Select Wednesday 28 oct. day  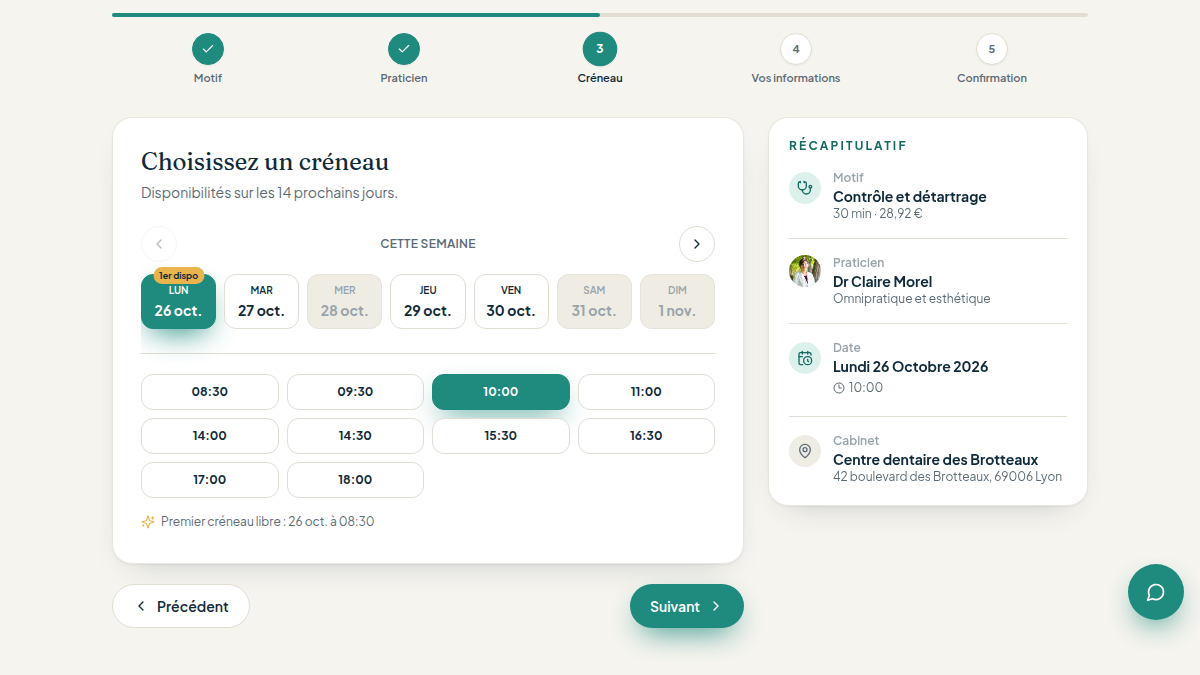click(345, 301)
